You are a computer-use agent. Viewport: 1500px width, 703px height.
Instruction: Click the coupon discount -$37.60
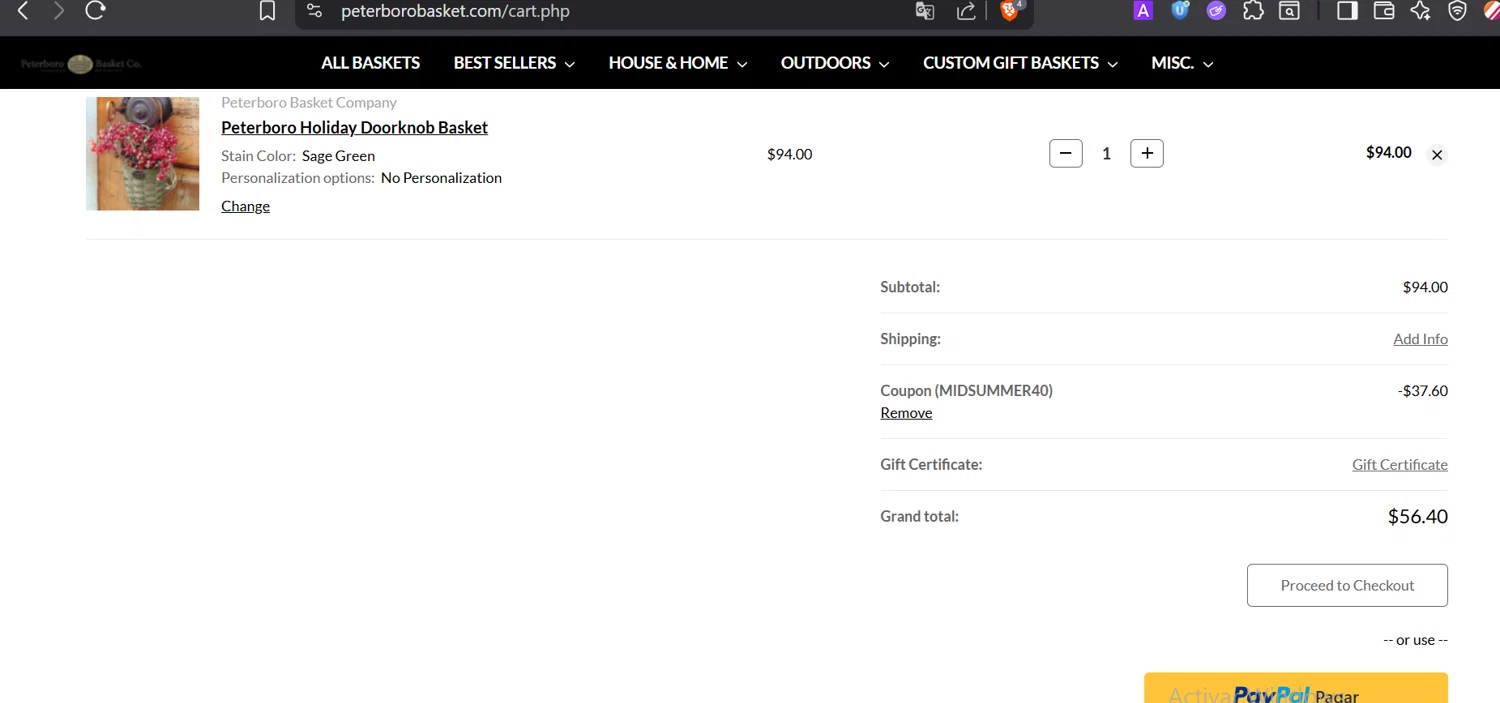1422,391
